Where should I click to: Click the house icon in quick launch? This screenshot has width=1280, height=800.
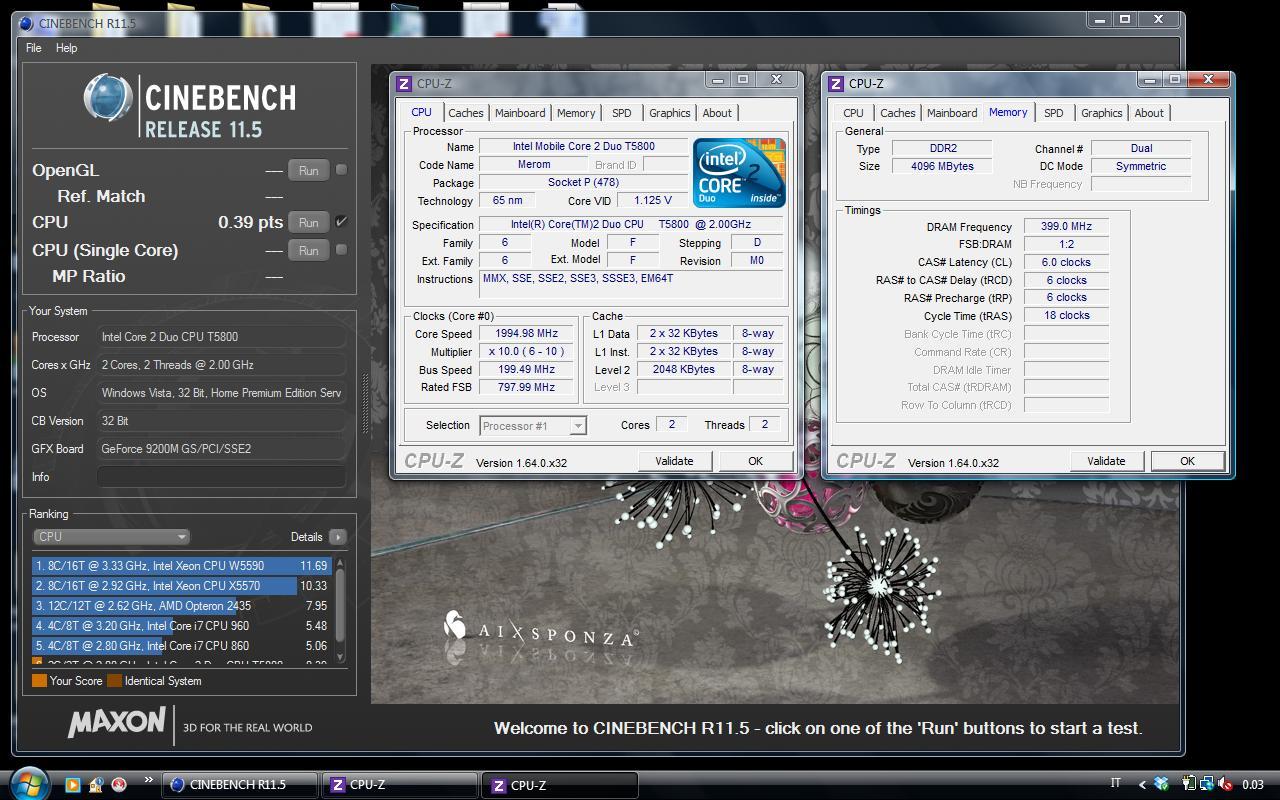click(x=96, y=785)
